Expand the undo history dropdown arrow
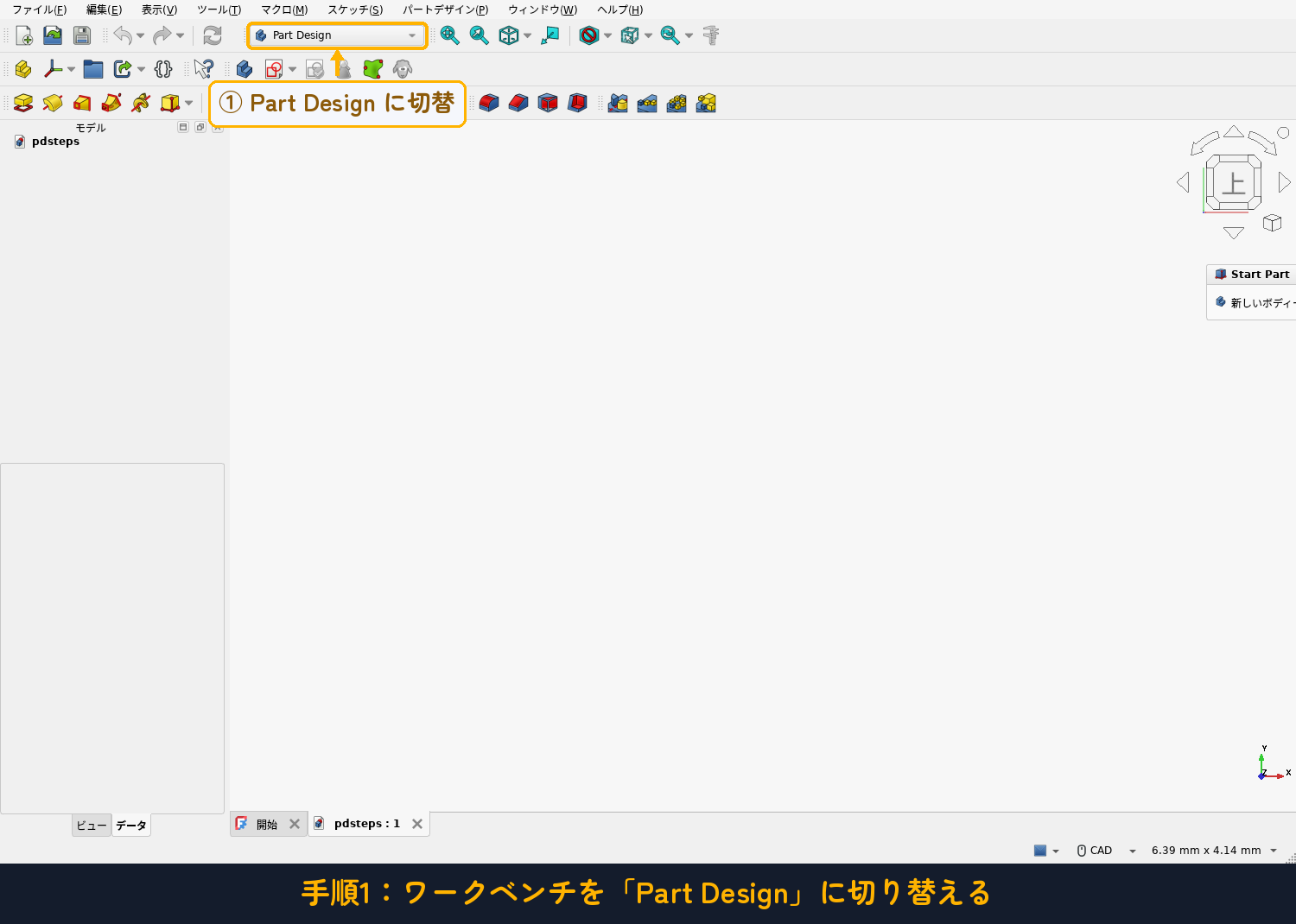 (140, 35)
